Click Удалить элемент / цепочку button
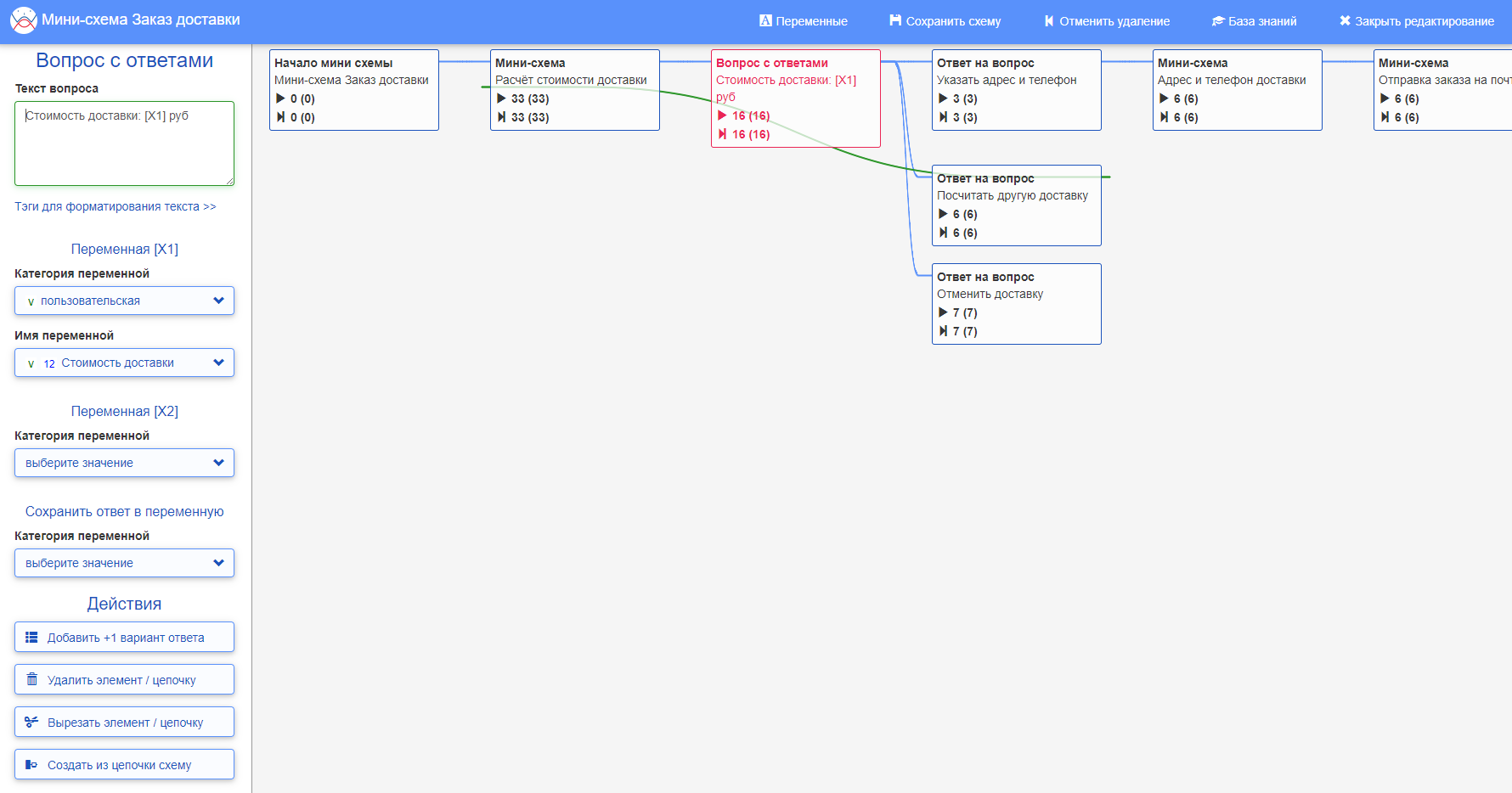This screenshot has height=793, width=1512. [124, 680]
